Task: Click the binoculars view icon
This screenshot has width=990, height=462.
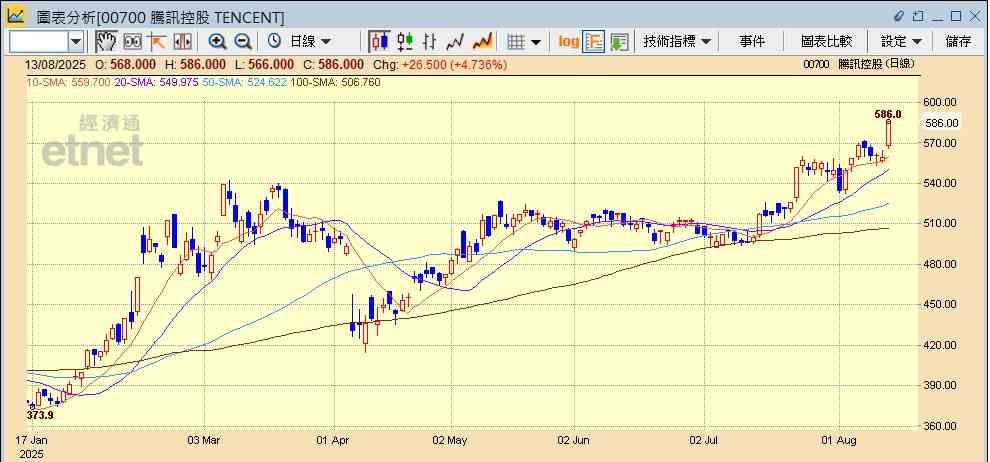Action: [x=133, y=42]
